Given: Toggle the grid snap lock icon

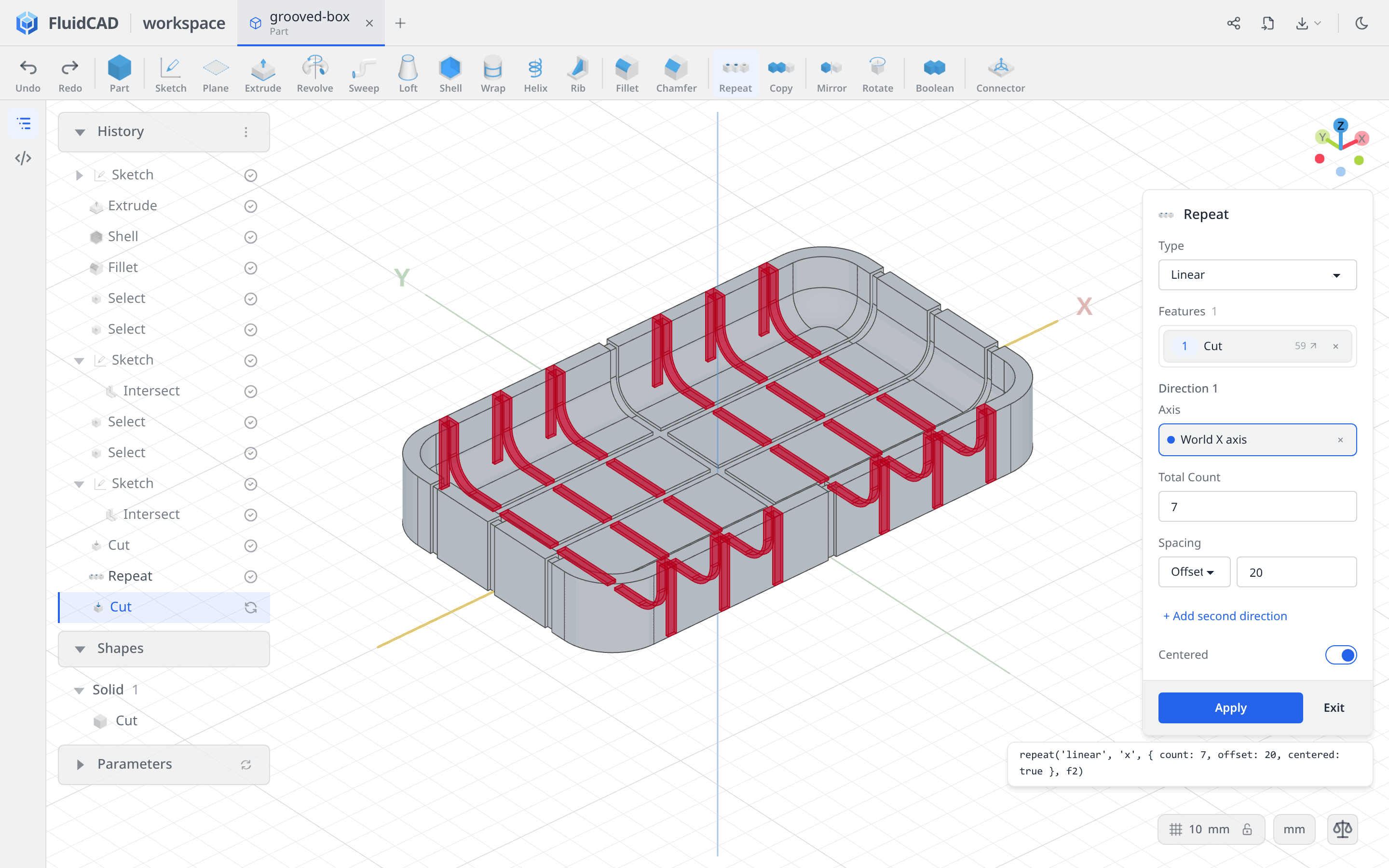Looking at the screenshot, I should click(x=1247, y=829).
